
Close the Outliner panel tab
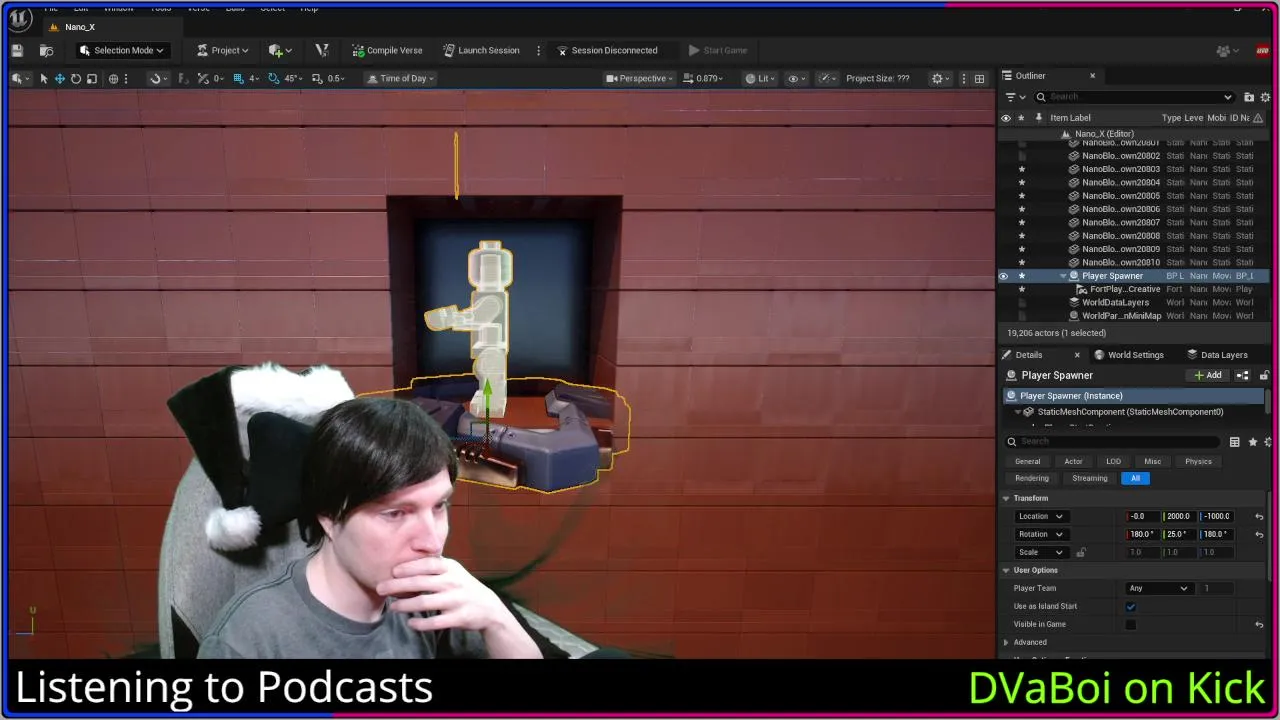1092,76
